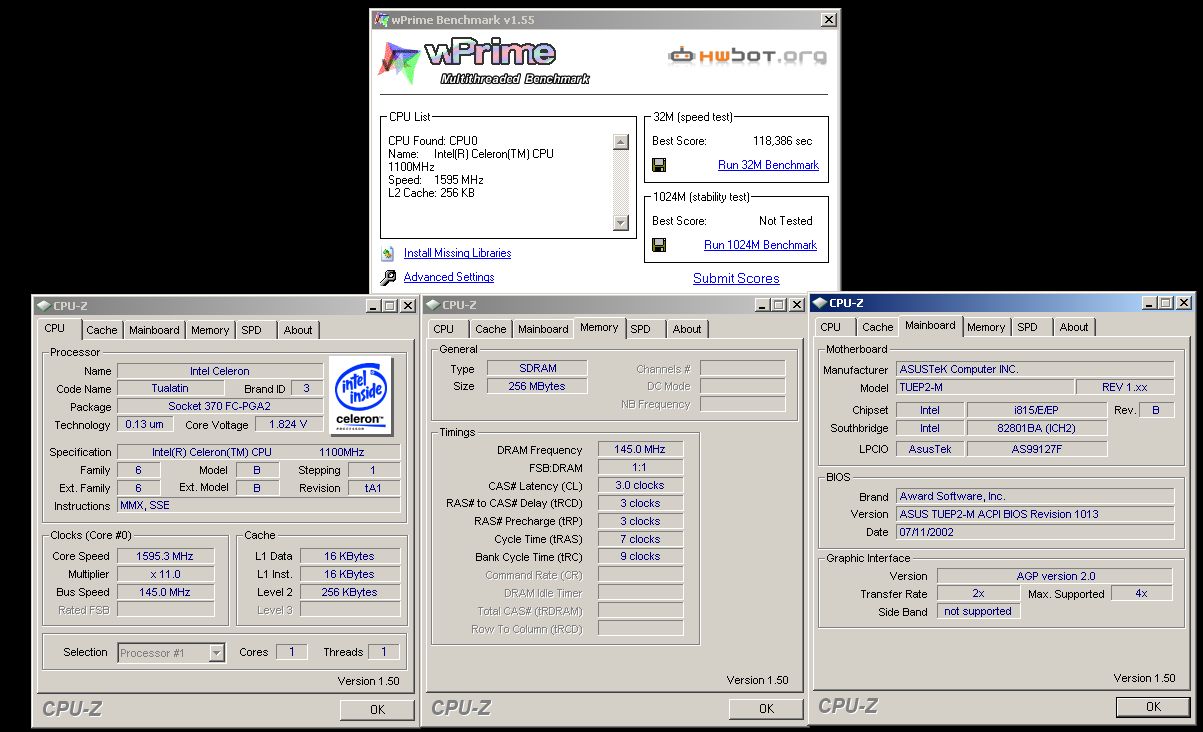Select Cache tab in the Memory window
Image resolution: width=1203 pixels, height=732 pixels.
491,329
